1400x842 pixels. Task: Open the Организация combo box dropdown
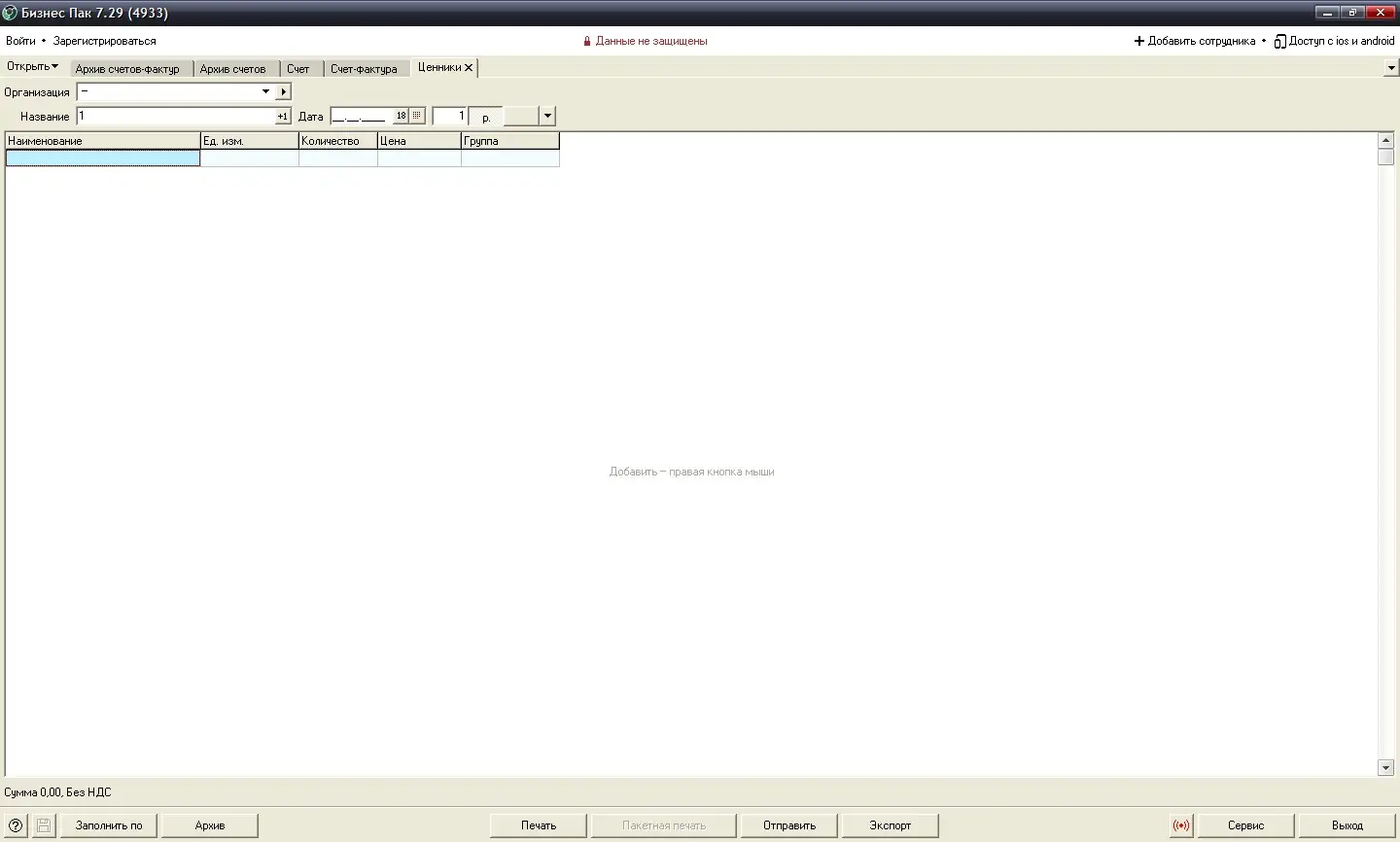tap(265, 91)
